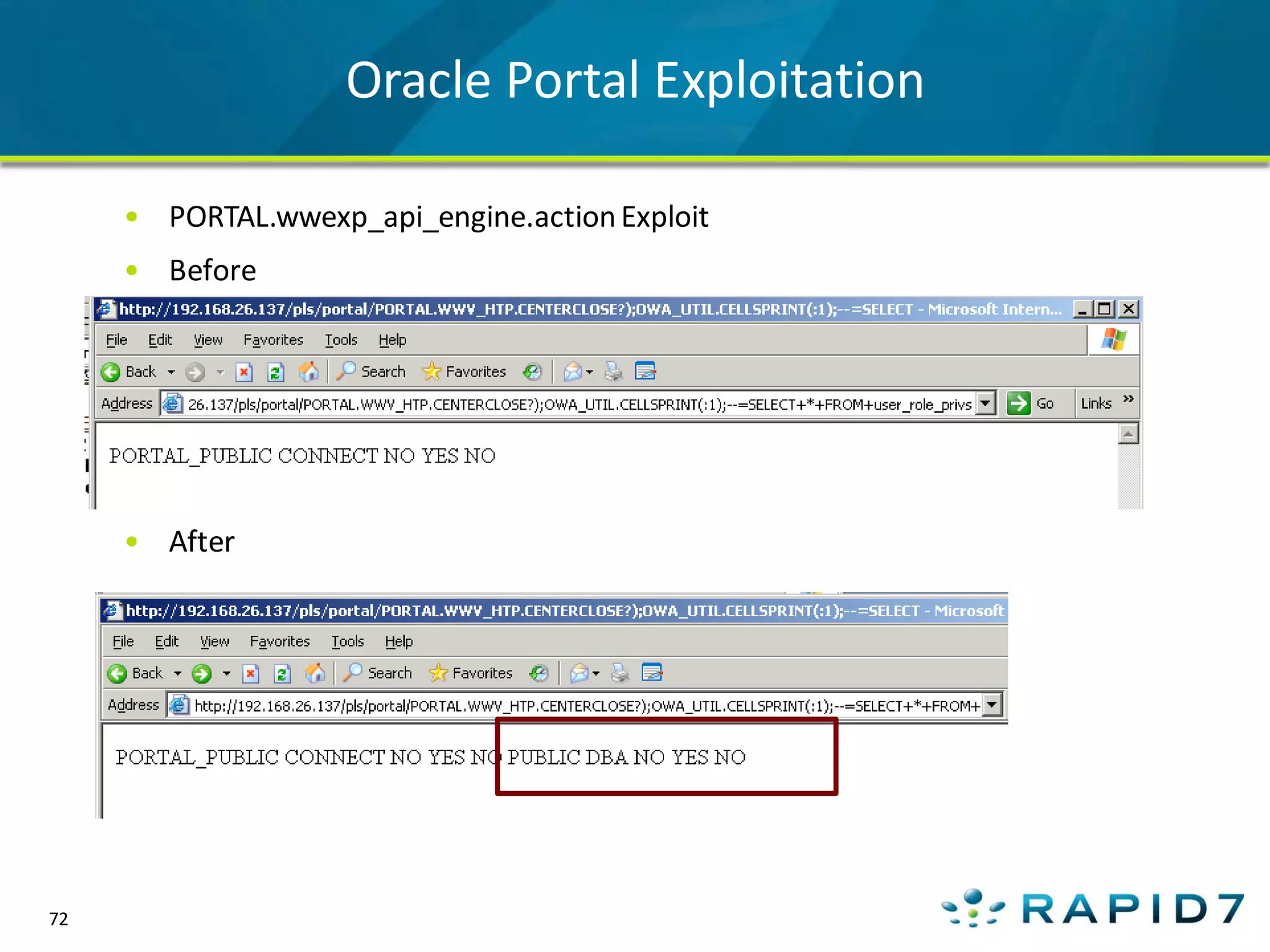Open Forward history dropdown in Before browser
Image resolution: width=1270 pixels, height=952 pixels.
(220, 372)
